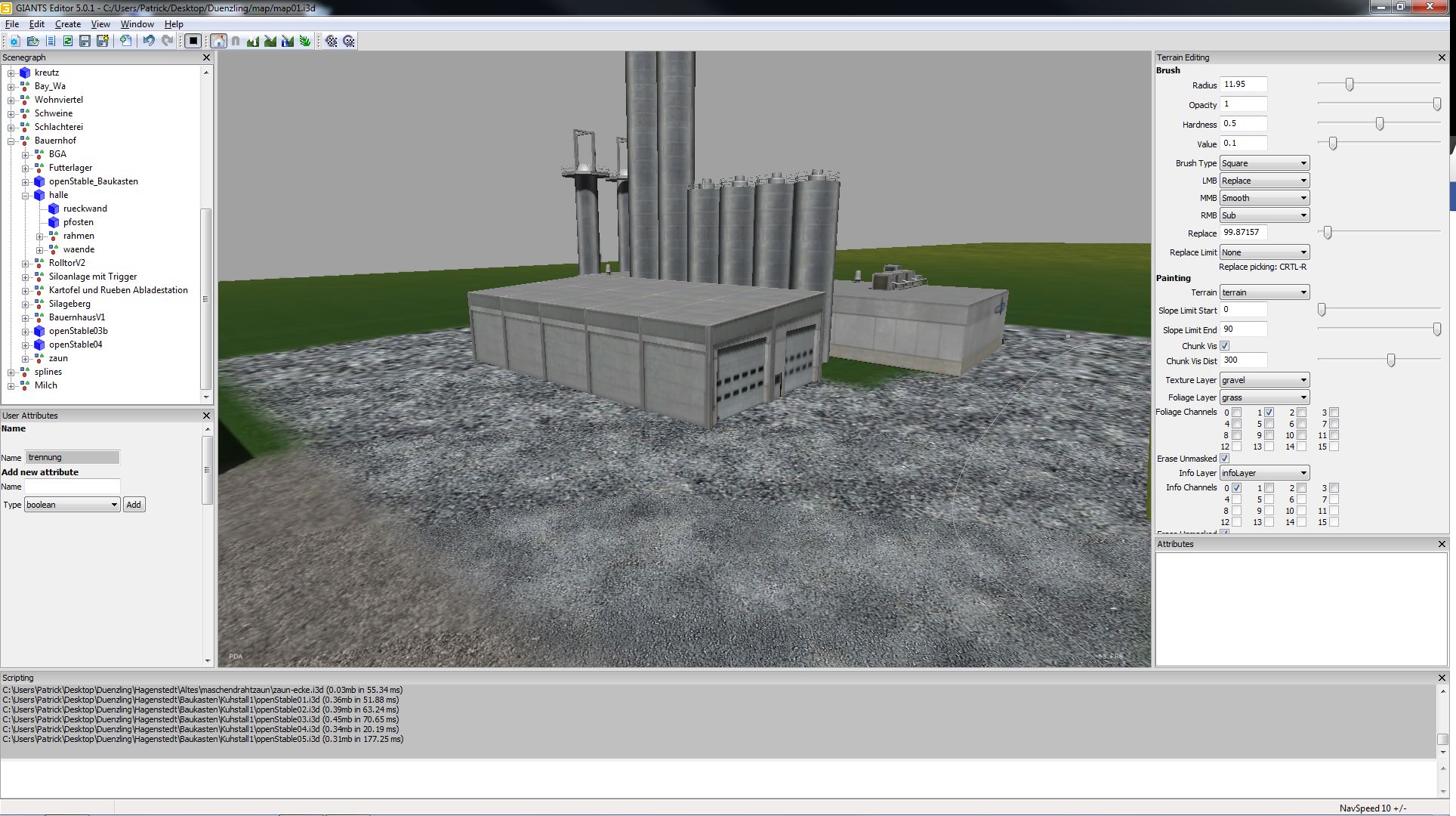The width and height of the screenshot is (1456, 816).
Task: Collapse the Bauernhof tree node
Action: coord(11,141)
